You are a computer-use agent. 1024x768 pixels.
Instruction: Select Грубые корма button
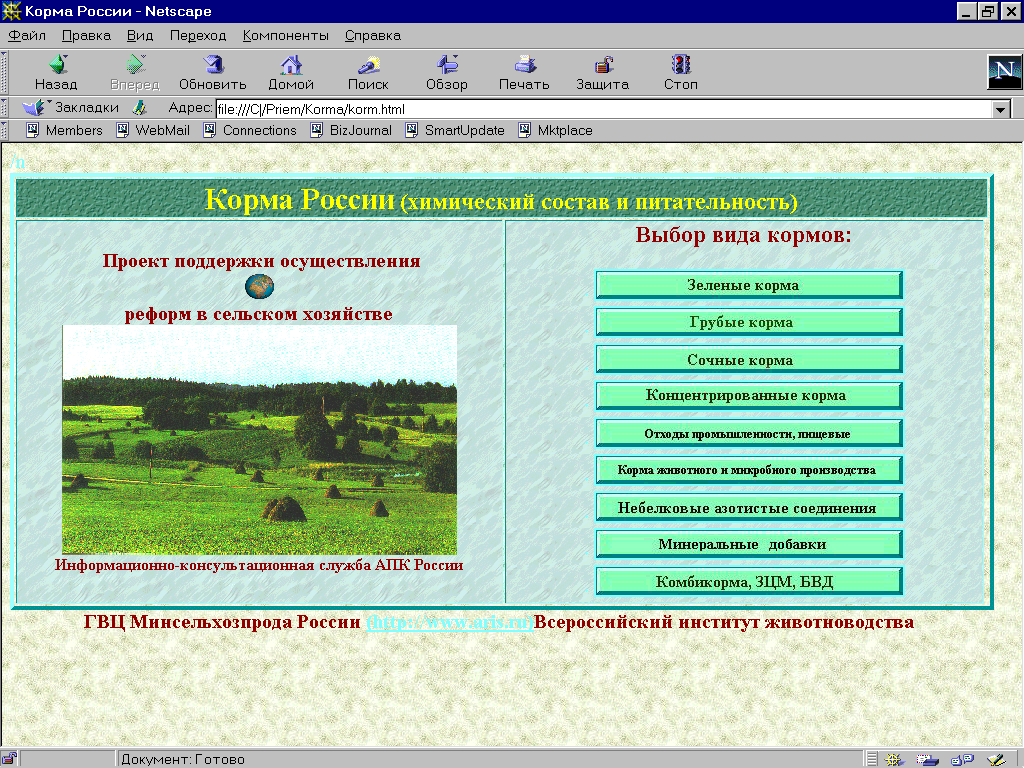tap(749, 322)
